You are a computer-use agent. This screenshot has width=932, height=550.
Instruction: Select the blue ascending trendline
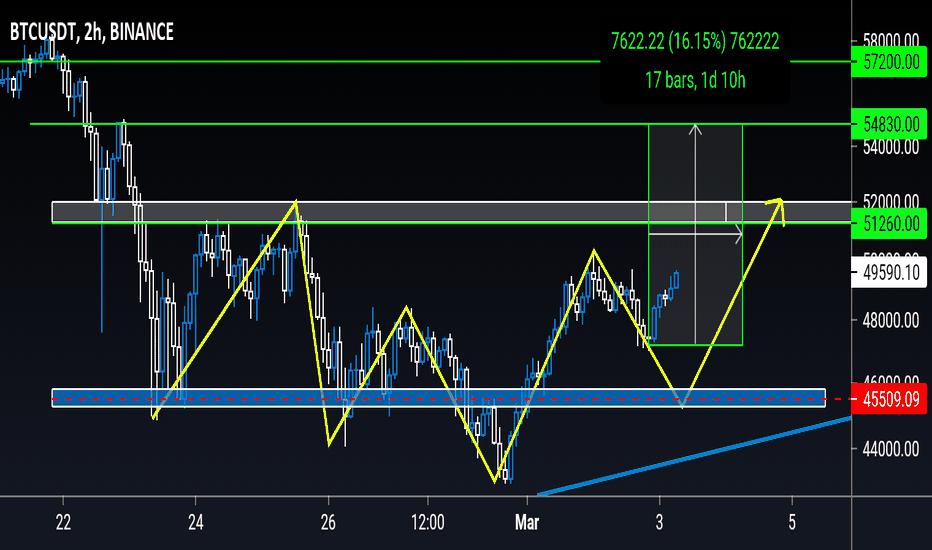tap(694, 456)
